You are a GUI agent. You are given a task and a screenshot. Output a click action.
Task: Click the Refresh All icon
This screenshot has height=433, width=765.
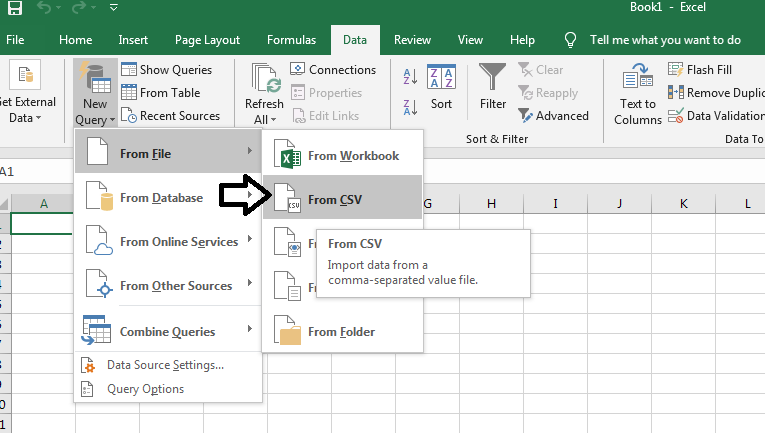[x=265, y=78]
